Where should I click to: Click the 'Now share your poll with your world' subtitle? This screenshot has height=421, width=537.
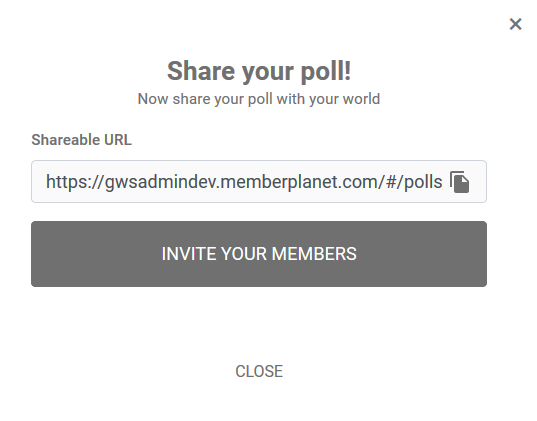click(259, 99)
